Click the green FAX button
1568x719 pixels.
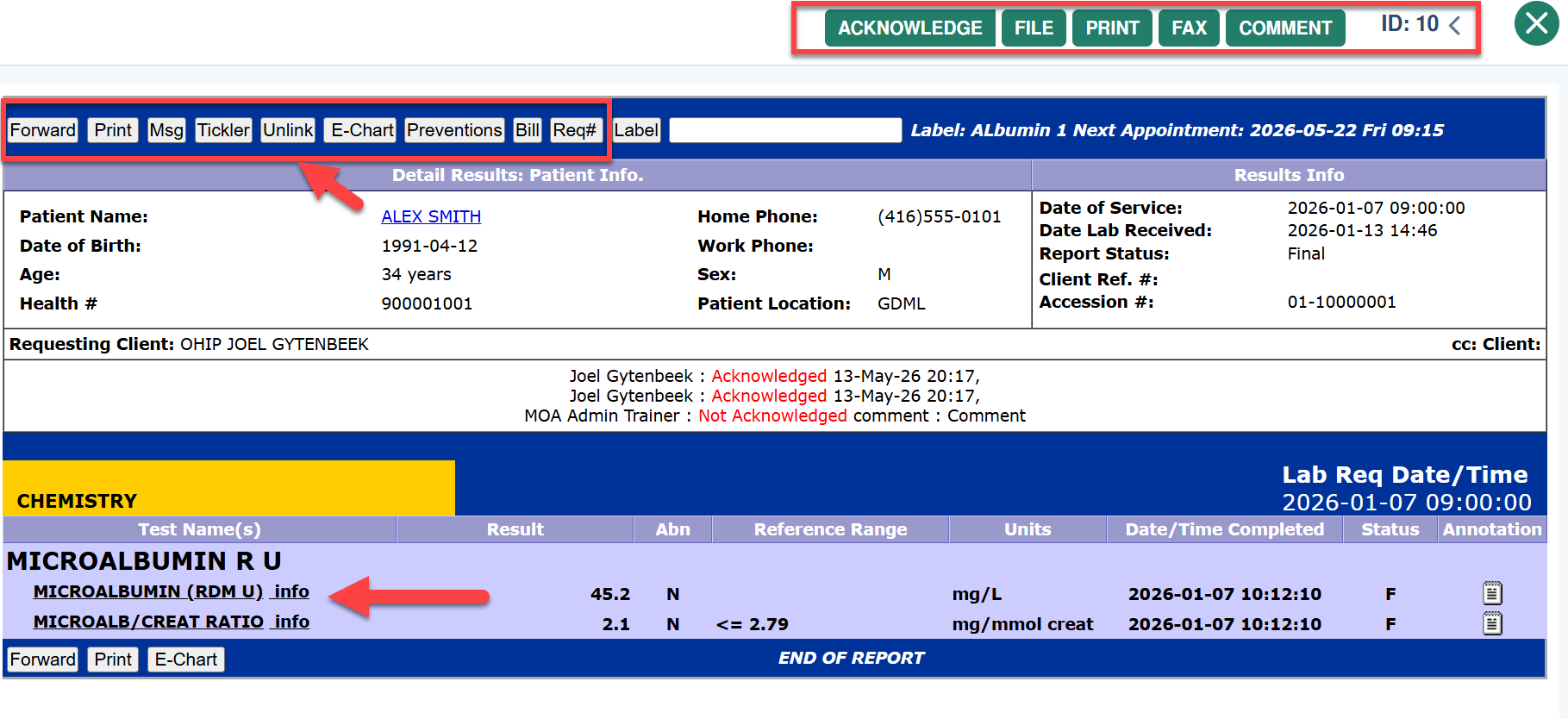pos(1189,28)
